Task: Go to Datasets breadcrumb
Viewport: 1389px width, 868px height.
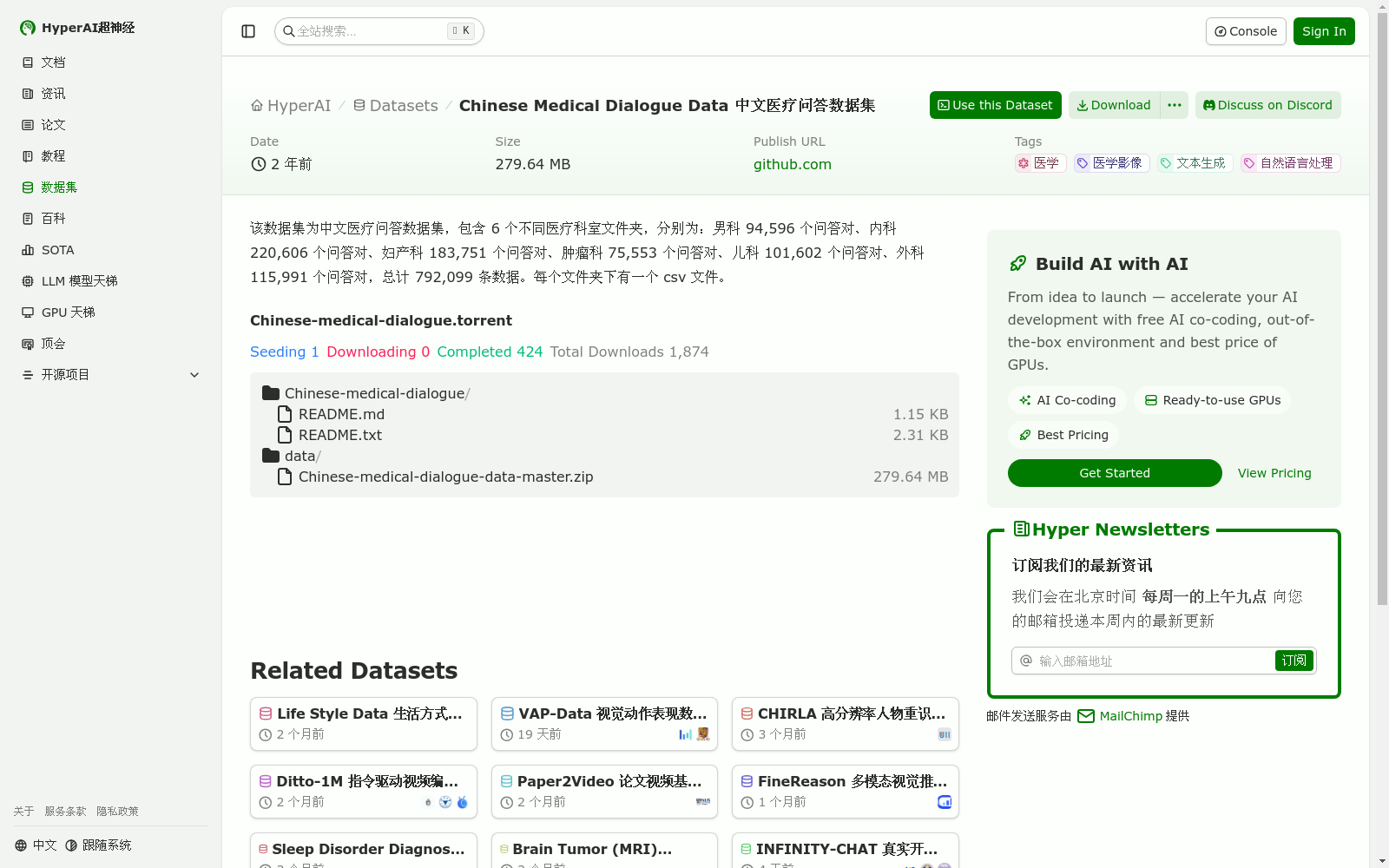Action: tap(396, 106)
